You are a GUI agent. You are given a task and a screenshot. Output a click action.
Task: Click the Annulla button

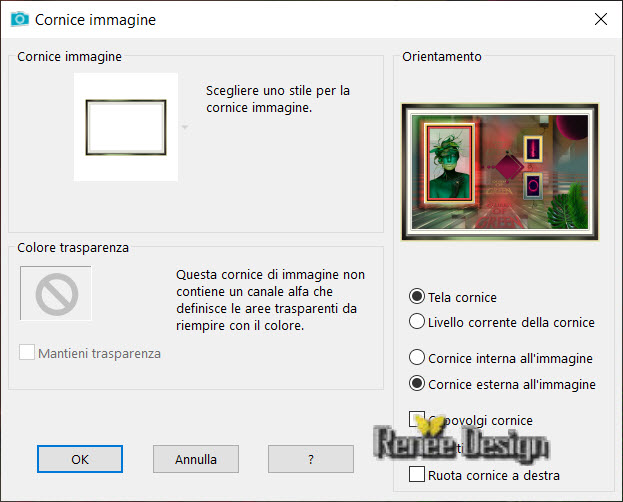pyautogui.click(x=196, y=459)
